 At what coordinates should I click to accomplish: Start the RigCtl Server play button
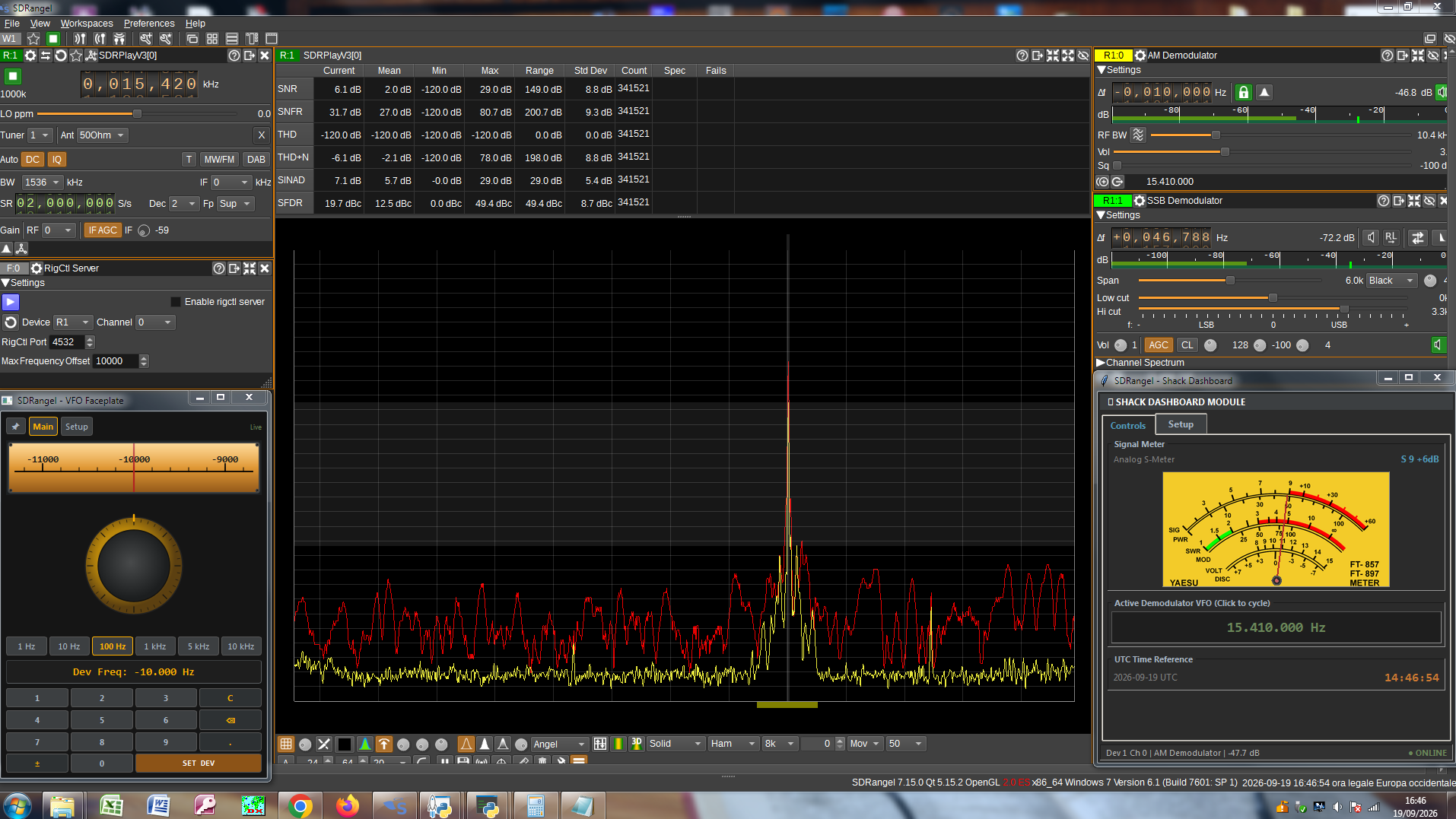11,302
